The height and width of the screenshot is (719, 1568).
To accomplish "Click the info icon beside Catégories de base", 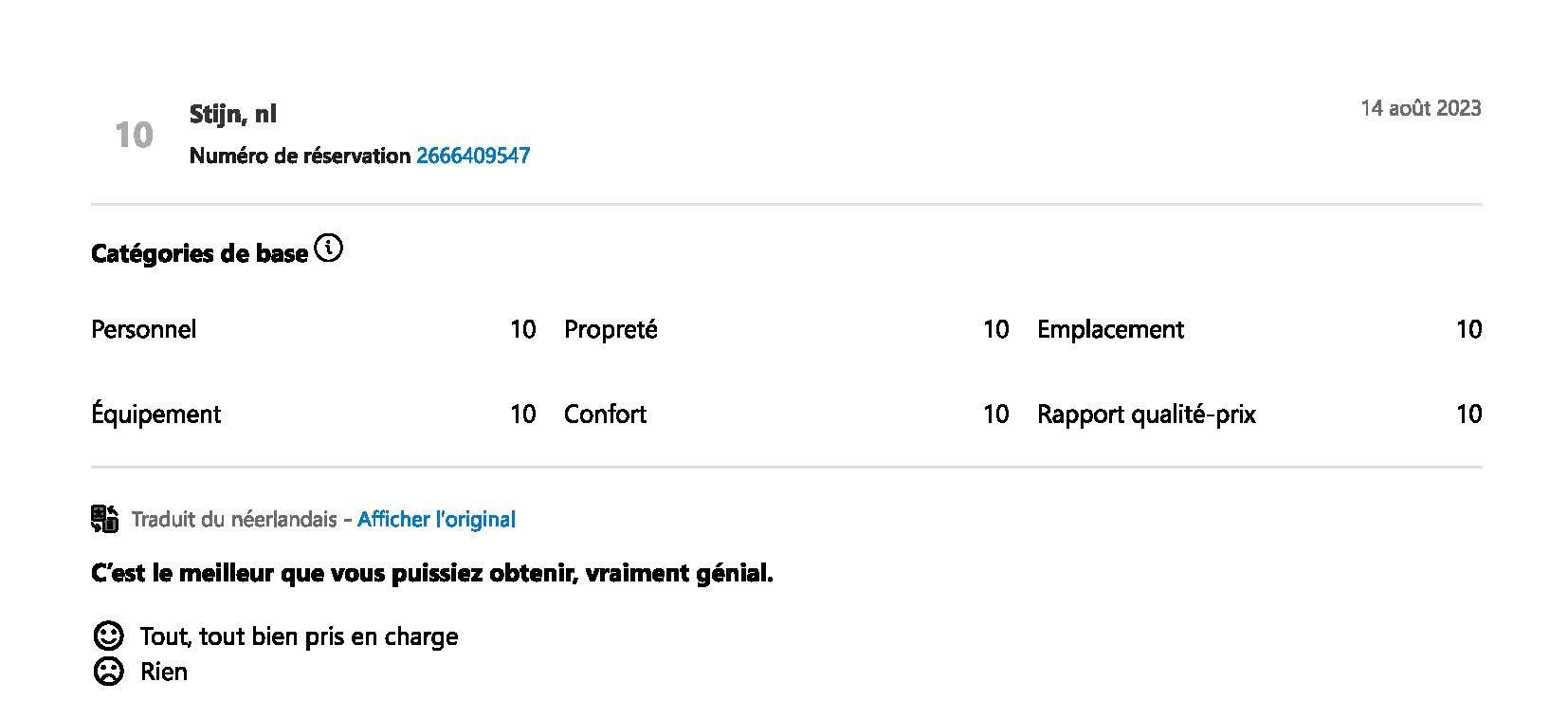I will tap(328, 249).
